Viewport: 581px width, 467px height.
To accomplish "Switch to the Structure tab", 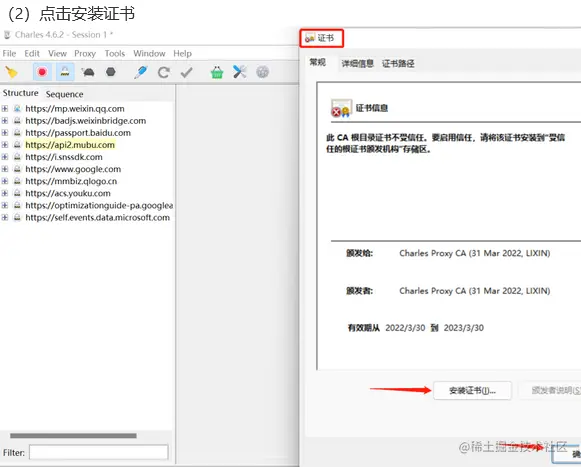I will point(21,93).
